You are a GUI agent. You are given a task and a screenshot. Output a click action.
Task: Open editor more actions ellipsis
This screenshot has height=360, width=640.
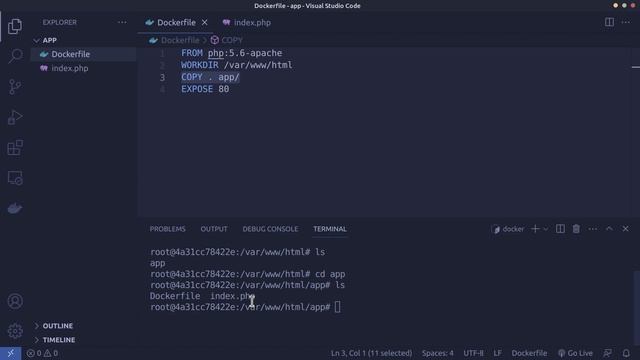(x=626, y=22)
